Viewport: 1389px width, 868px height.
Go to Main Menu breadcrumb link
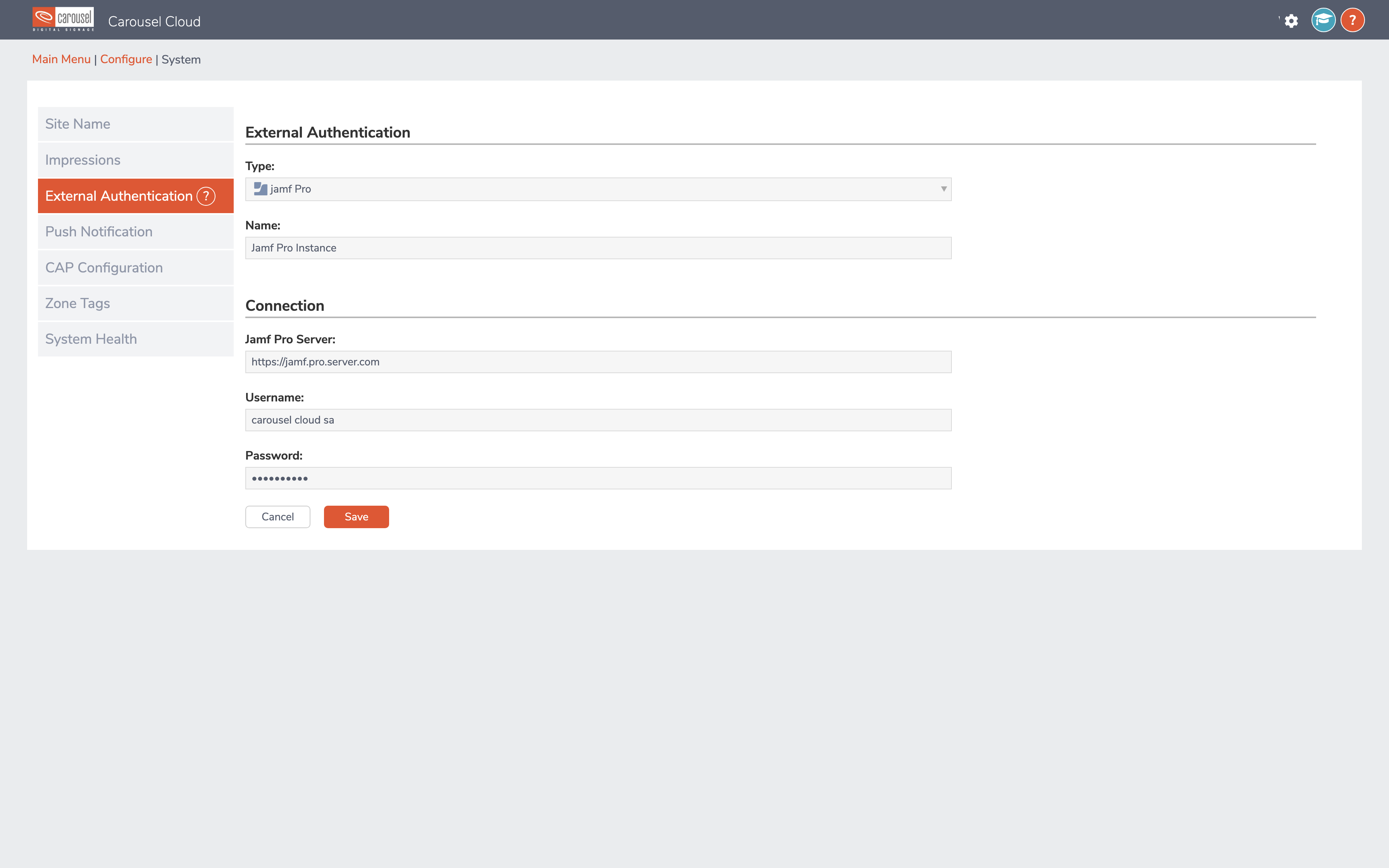point(61,59)
